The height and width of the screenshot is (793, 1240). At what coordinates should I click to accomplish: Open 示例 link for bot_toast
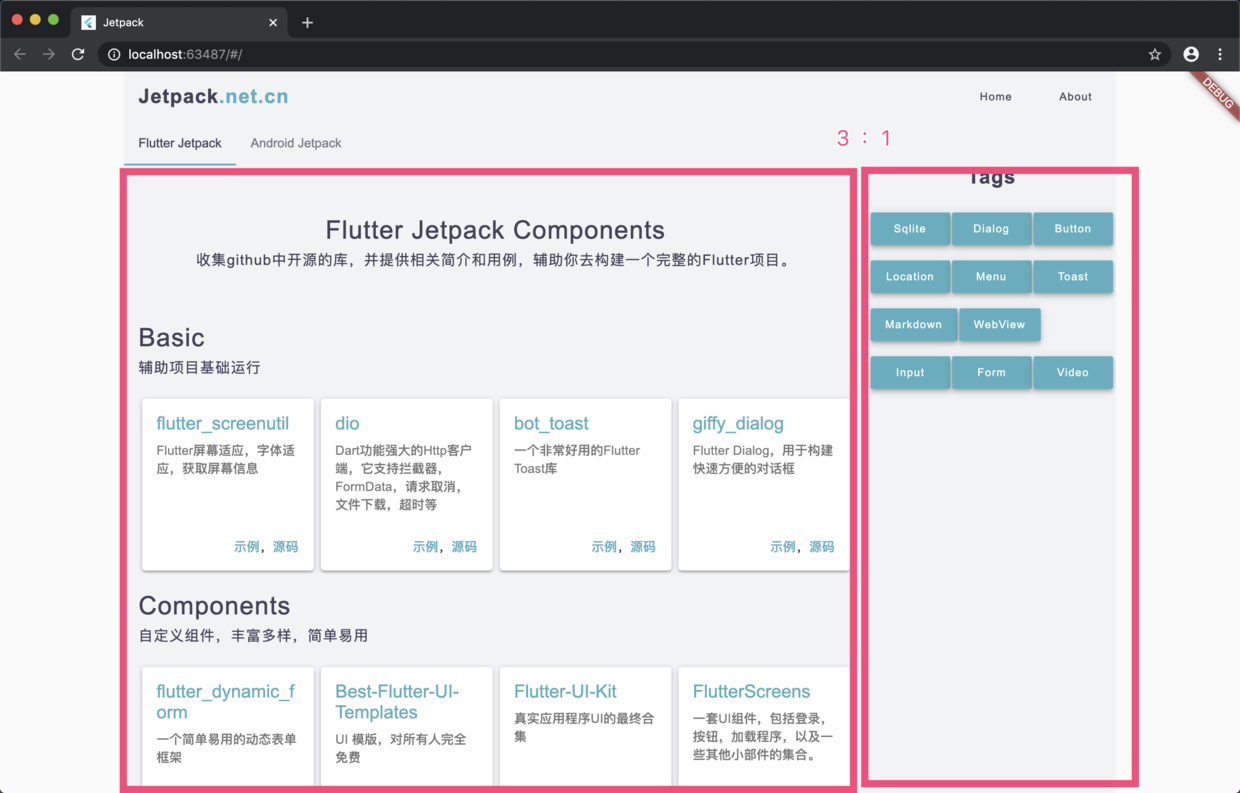[x=604, y=547]
